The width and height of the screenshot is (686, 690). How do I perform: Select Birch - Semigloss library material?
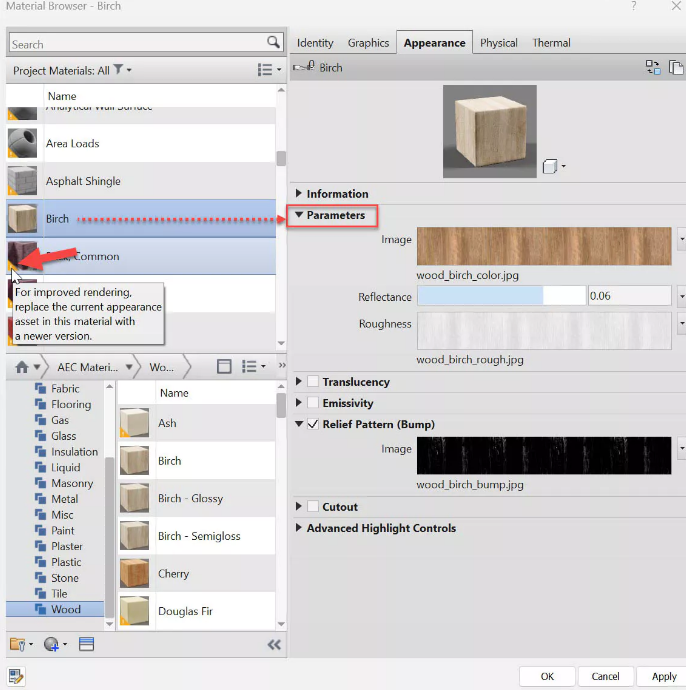(x=197, y=536)
